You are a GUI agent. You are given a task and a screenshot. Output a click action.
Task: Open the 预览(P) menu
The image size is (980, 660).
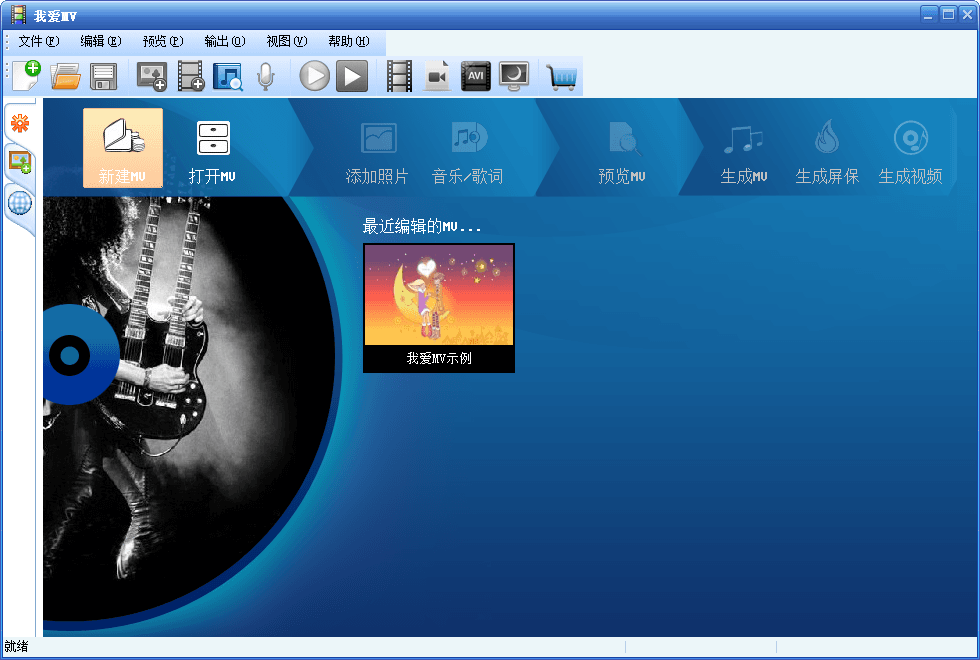pyautogui.click(x=163, y=41)
